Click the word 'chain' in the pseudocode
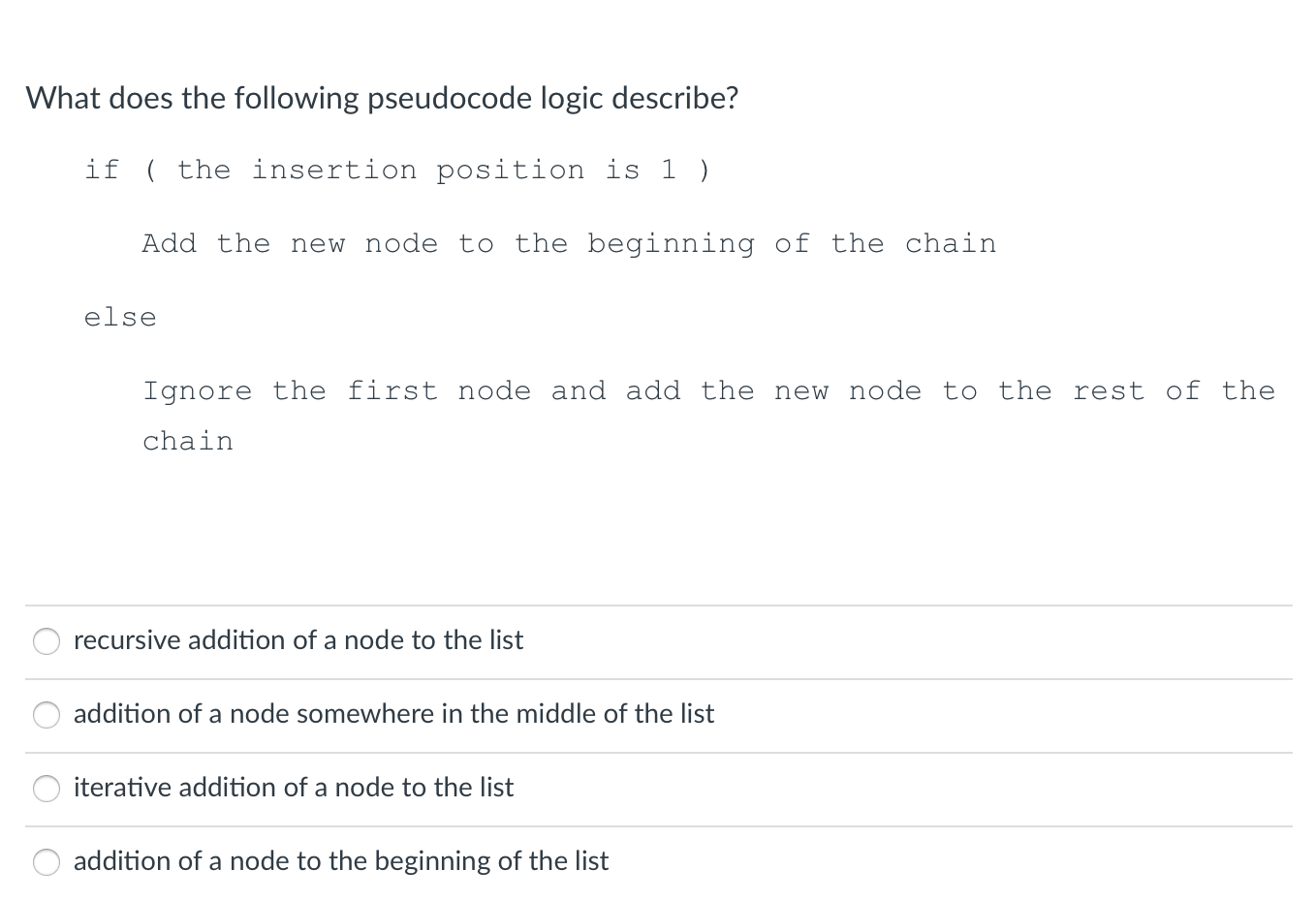This screenshot has width=1316, height=901. click(187, 441)
